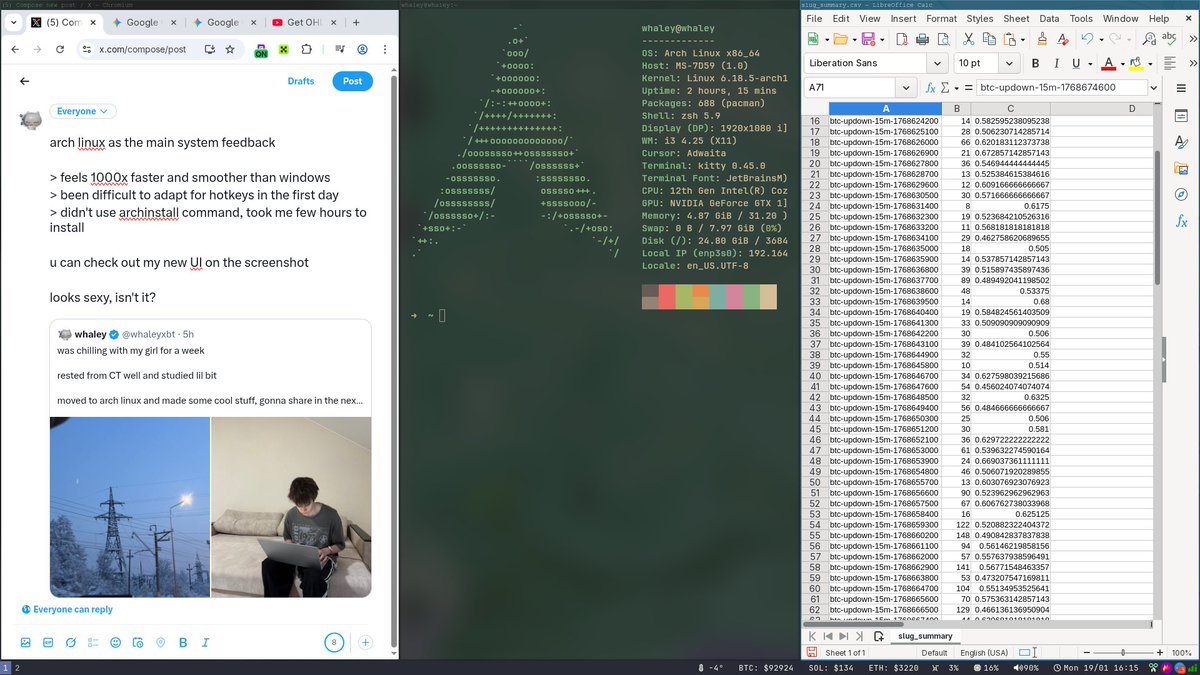Expand the font name dropdown
The width and height of the screenshot is (1200, 675).
pos(937,63)
